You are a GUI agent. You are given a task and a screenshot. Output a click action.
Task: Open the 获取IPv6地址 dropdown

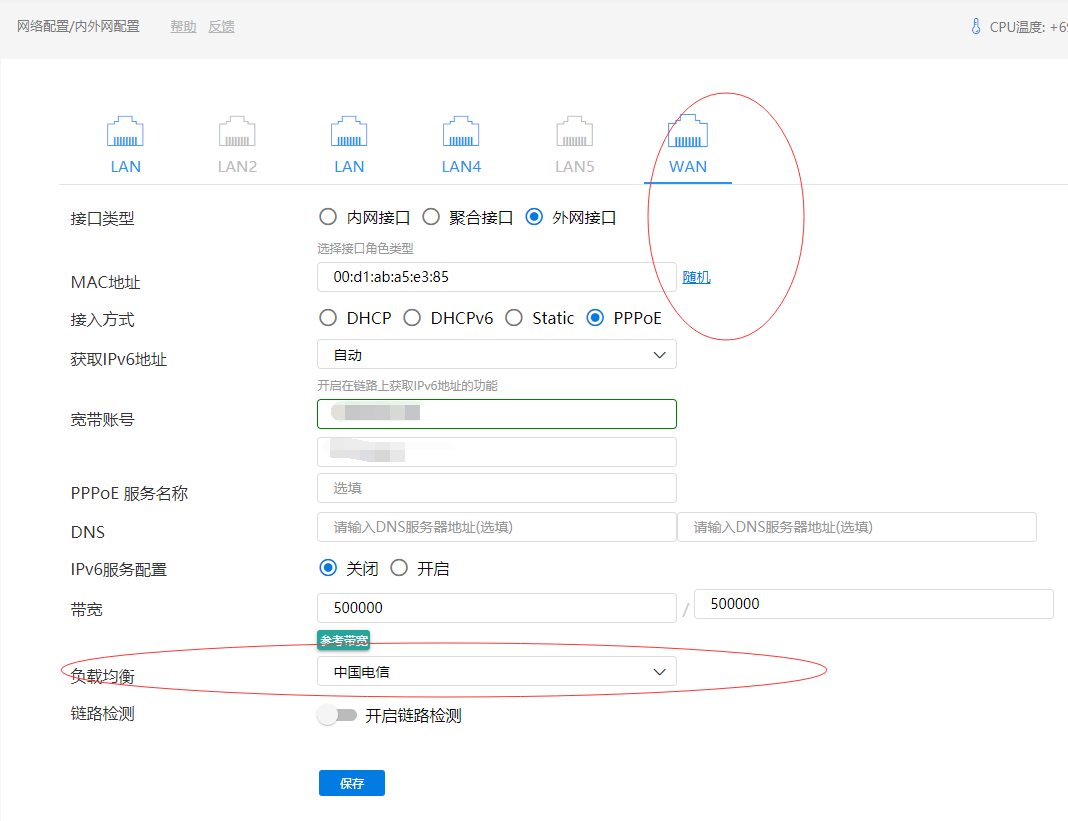click(x=496, y=355)
